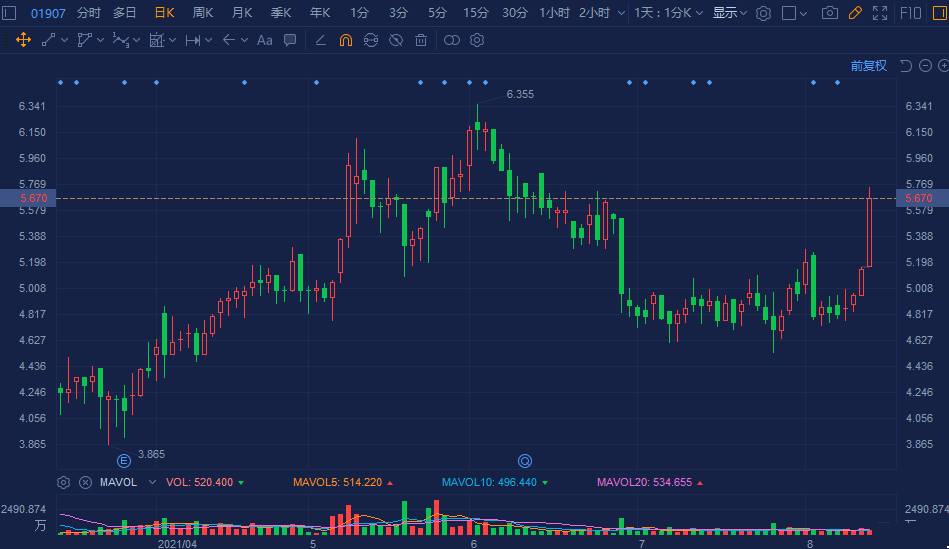Switch to 分时 intraday tab

tap(89, 13)
